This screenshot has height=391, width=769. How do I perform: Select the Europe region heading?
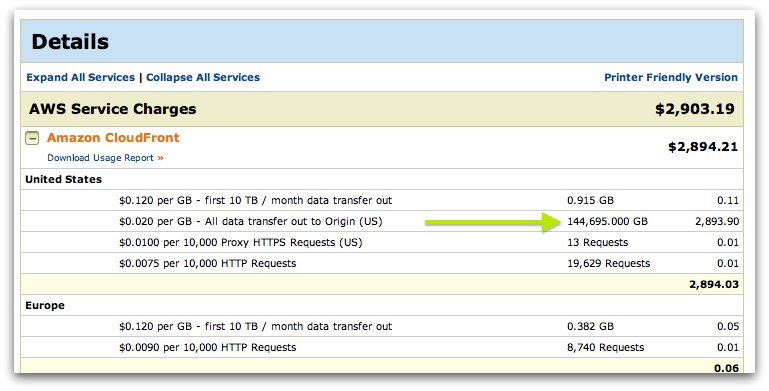(x=45, y=306)
